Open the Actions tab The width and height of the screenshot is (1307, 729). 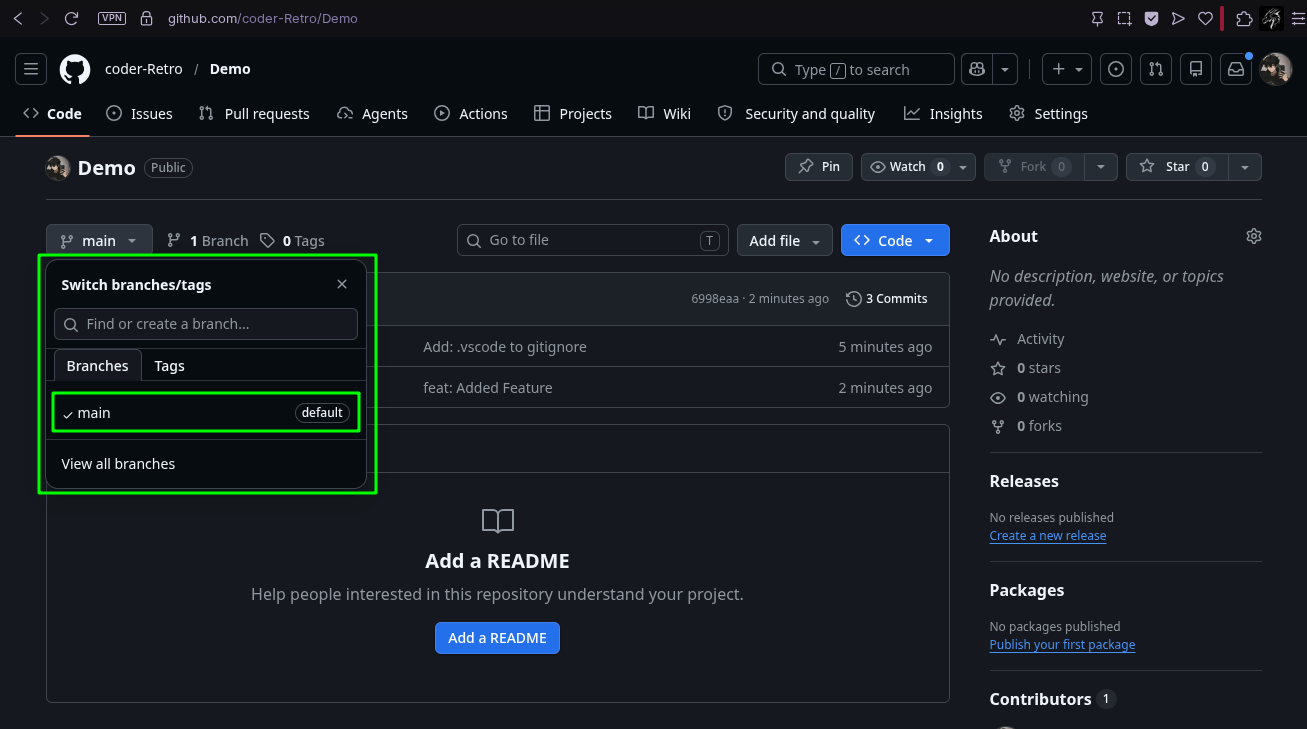click(x=471, y=113)
